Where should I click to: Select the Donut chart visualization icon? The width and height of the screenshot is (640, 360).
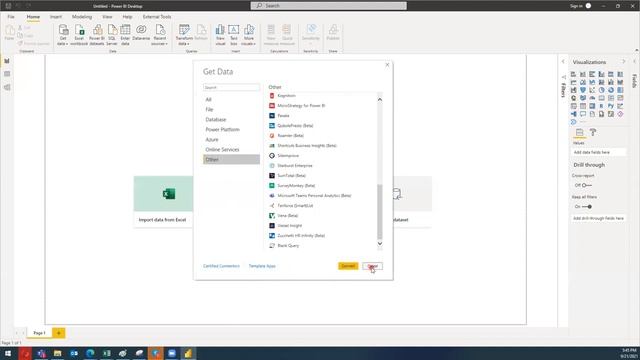tap(611, 90)
